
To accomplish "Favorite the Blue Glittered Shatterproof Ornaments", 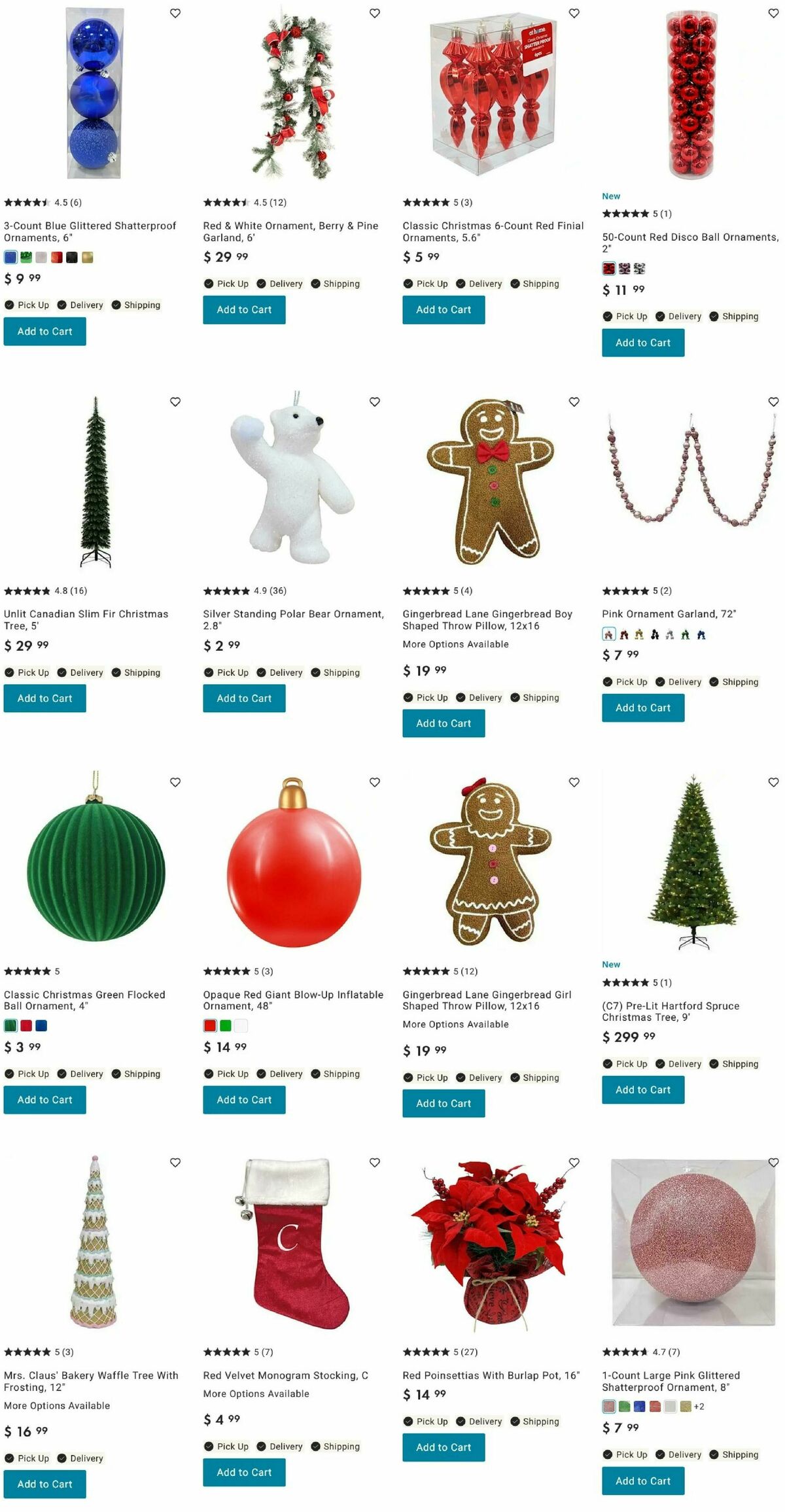I will 175,13.
